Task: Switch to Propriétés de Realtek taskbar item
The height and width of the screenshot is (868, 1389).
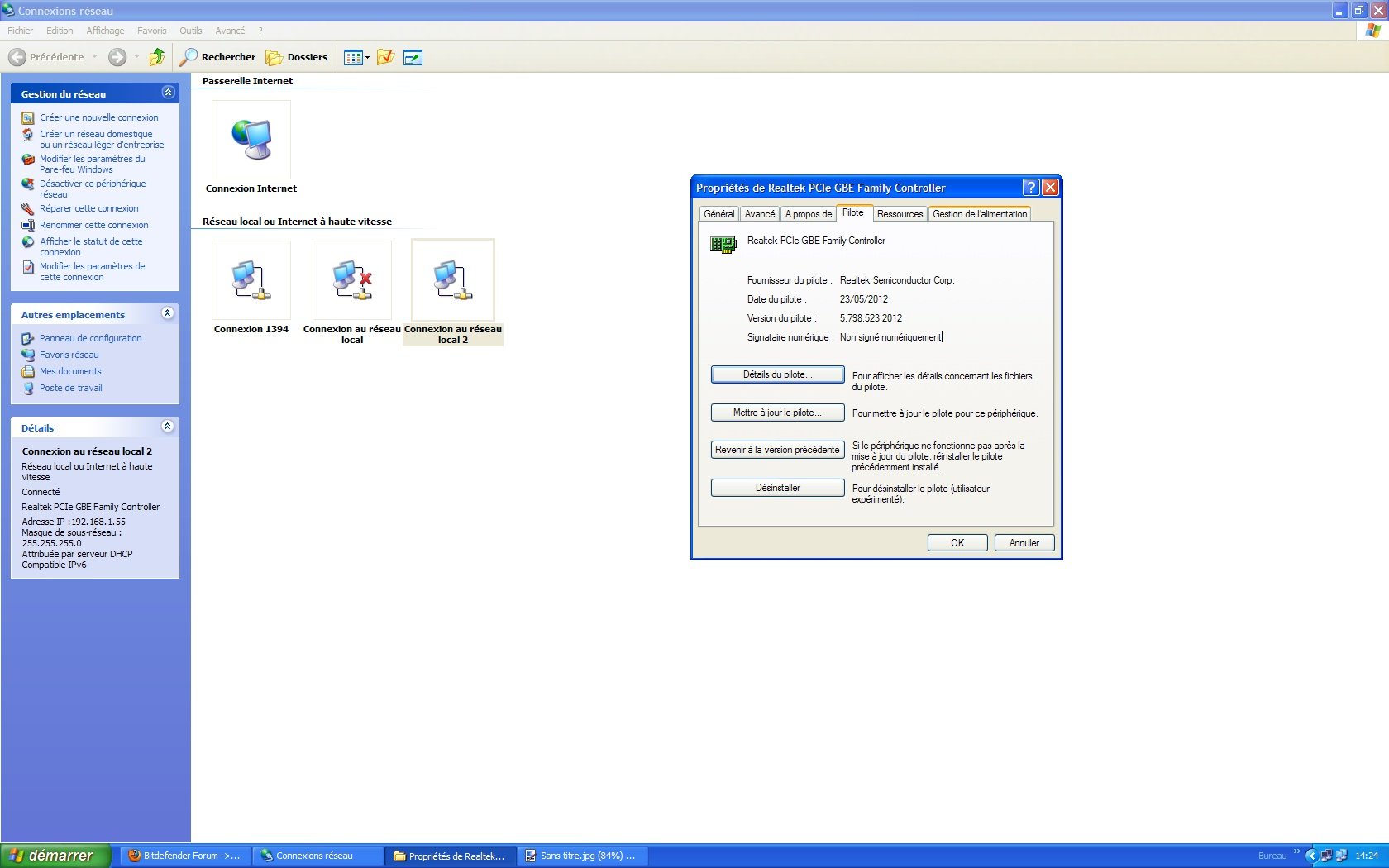Action: point(451,856)
